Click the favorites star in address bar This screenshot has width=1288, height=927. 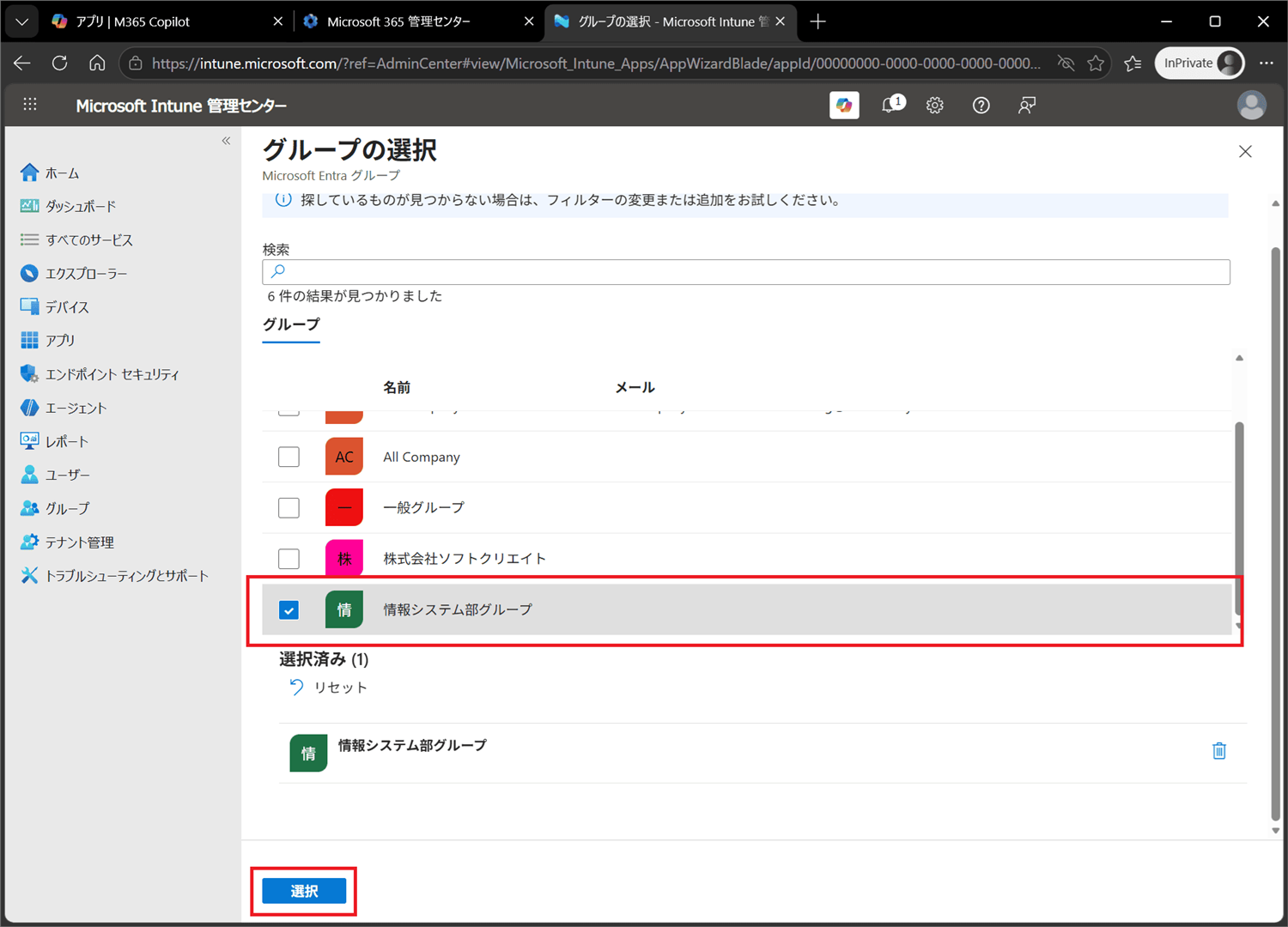click(1096, 63)
